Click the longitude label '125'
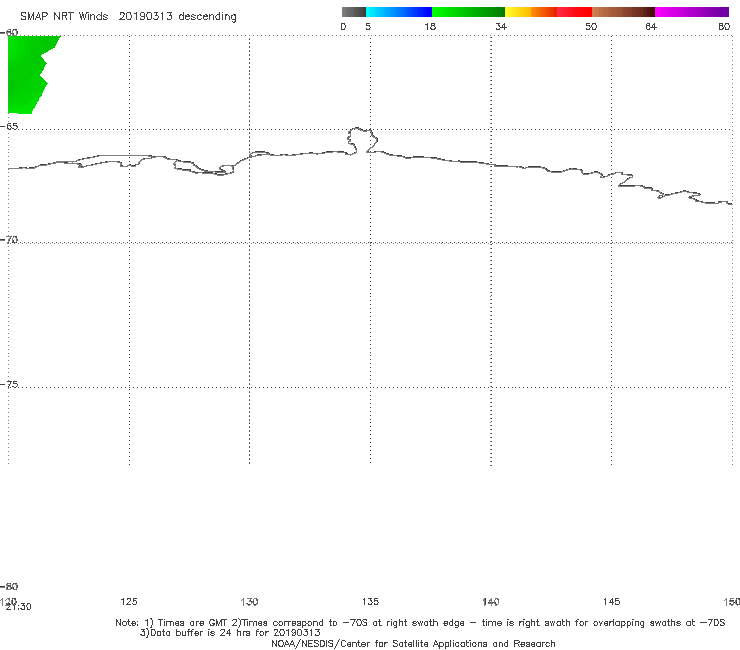The width and height of the screenshot is (740, 650). pos(129,601)
